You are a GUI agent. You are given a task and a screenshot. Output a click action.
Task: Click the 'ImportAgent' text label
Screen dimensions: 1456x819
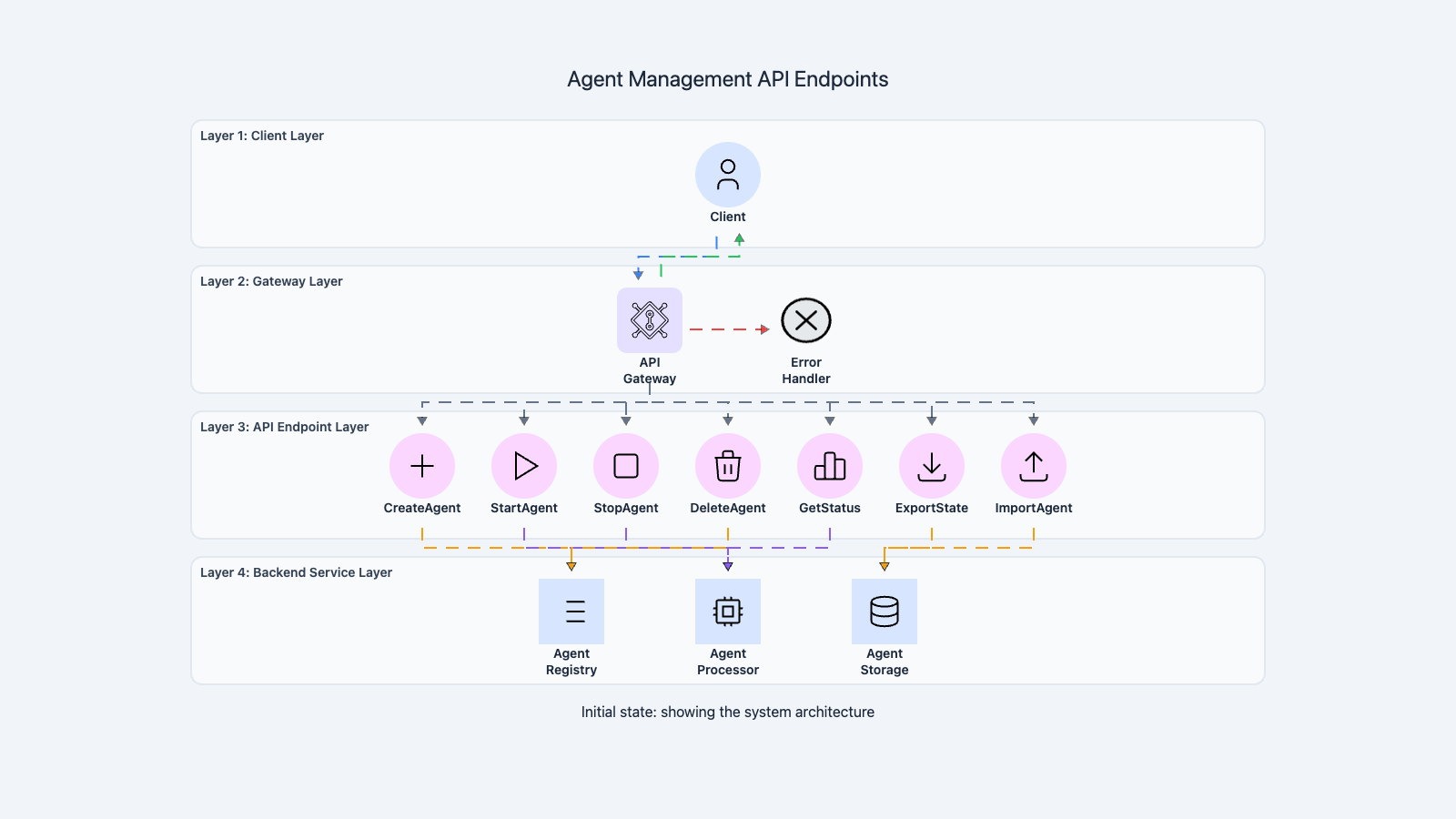tap(1034, 508)
